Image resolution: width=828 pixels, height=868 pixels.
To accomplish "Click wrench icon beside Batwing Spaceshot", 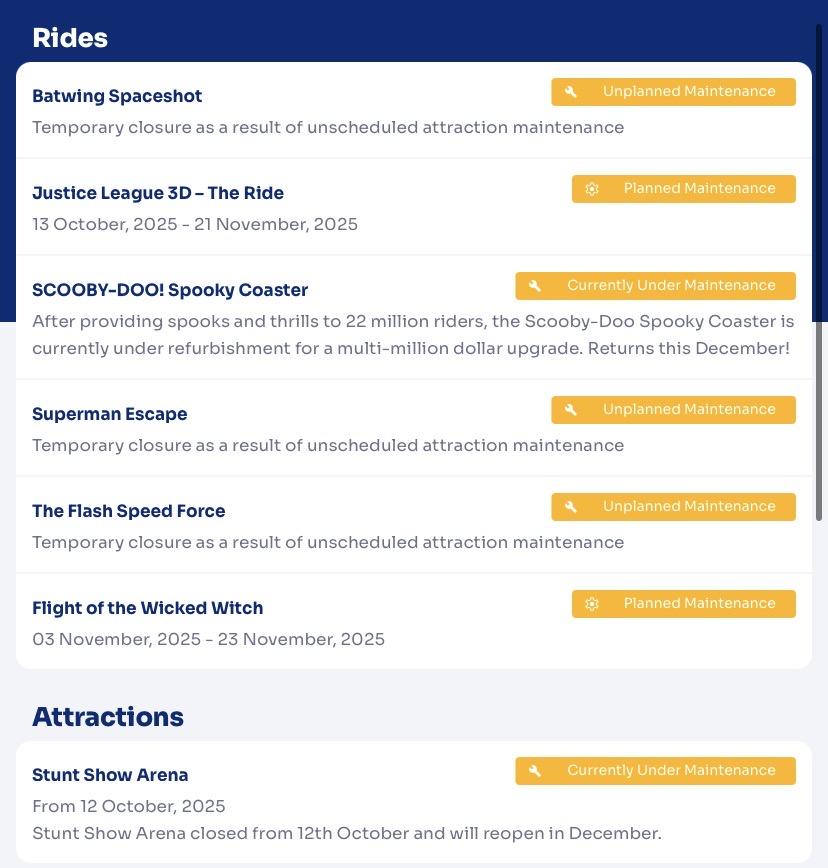I will [x=571, y=92].
